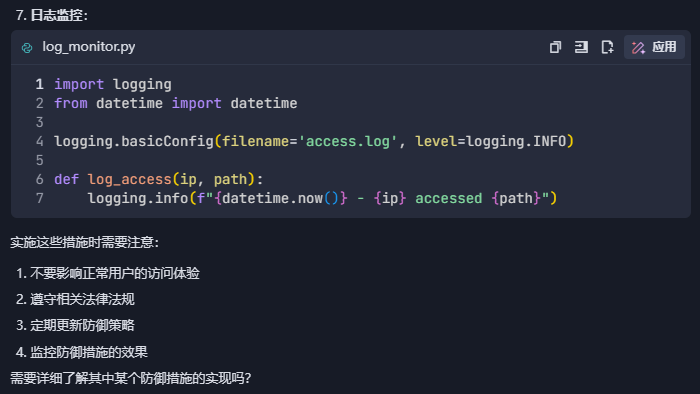
Task: Apply code with the 应用 button
Action: [x=654, y=47]
